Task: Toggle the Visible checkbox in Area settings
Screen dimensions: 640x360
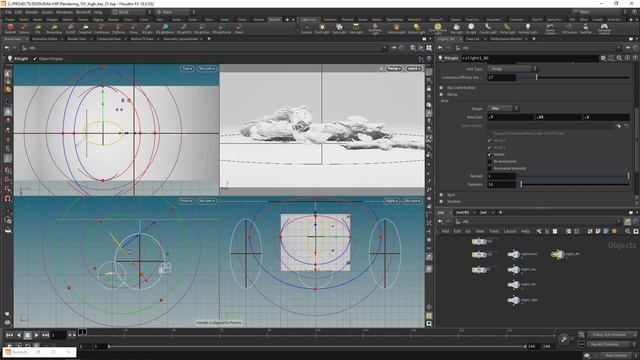Action: pos(489,154)
